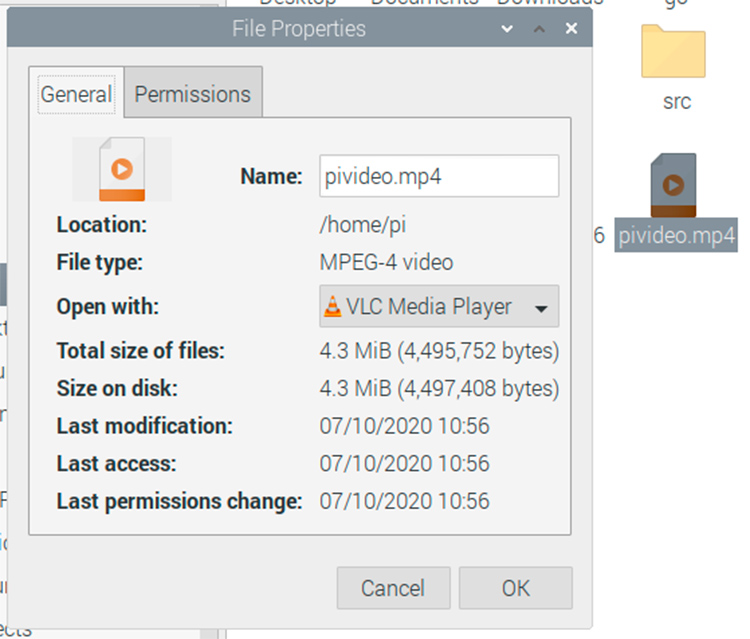
Task: Click the src folder name label
Action: click(677, 102)
